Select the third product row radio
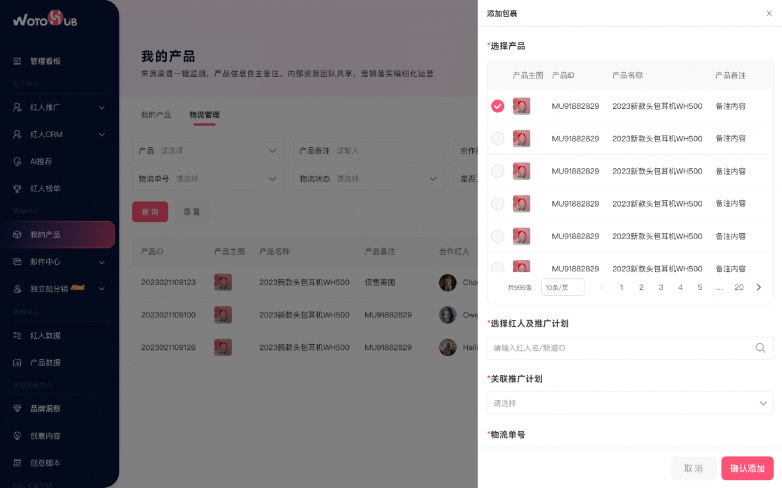The image size is (782, 488). pyautogui.click(x=498, y=171)
